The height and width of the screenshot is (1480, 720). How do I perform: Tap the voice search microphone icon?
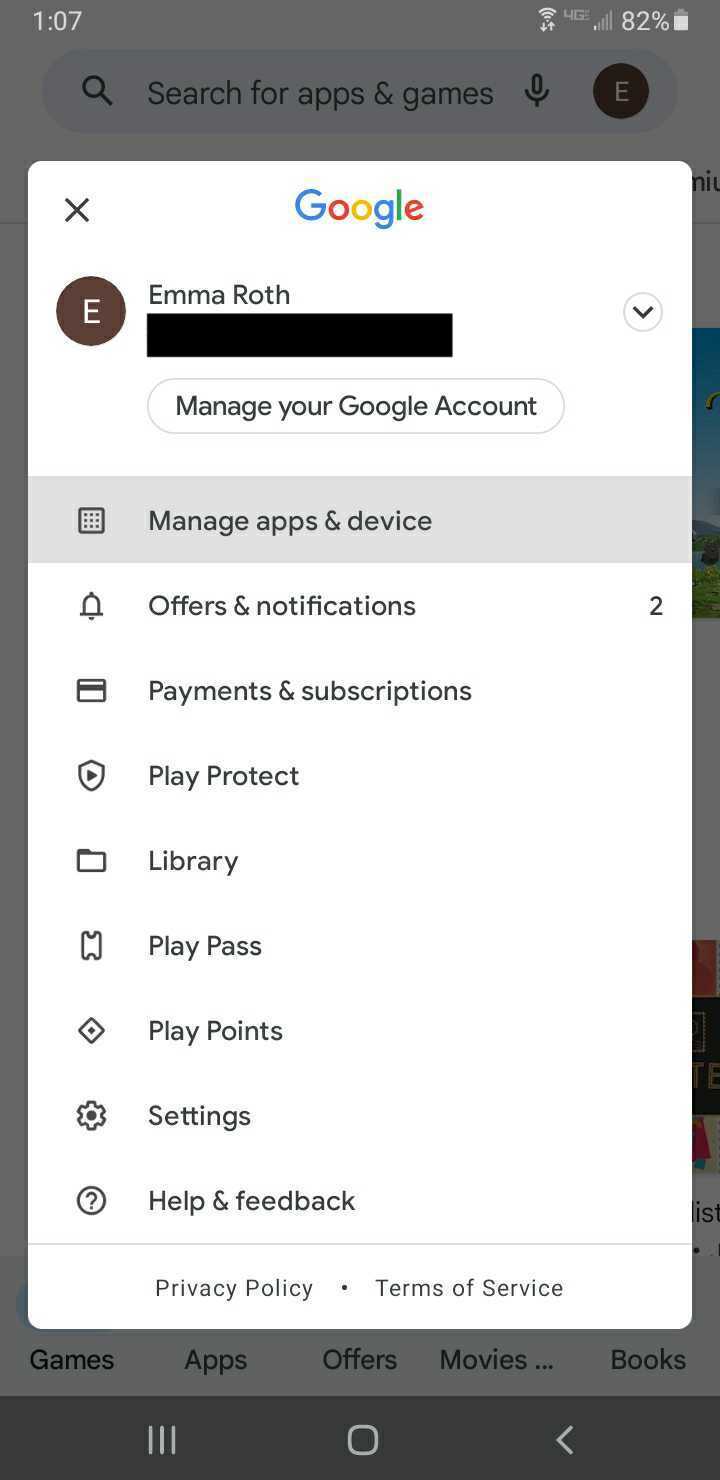click(x=537, y=92)
